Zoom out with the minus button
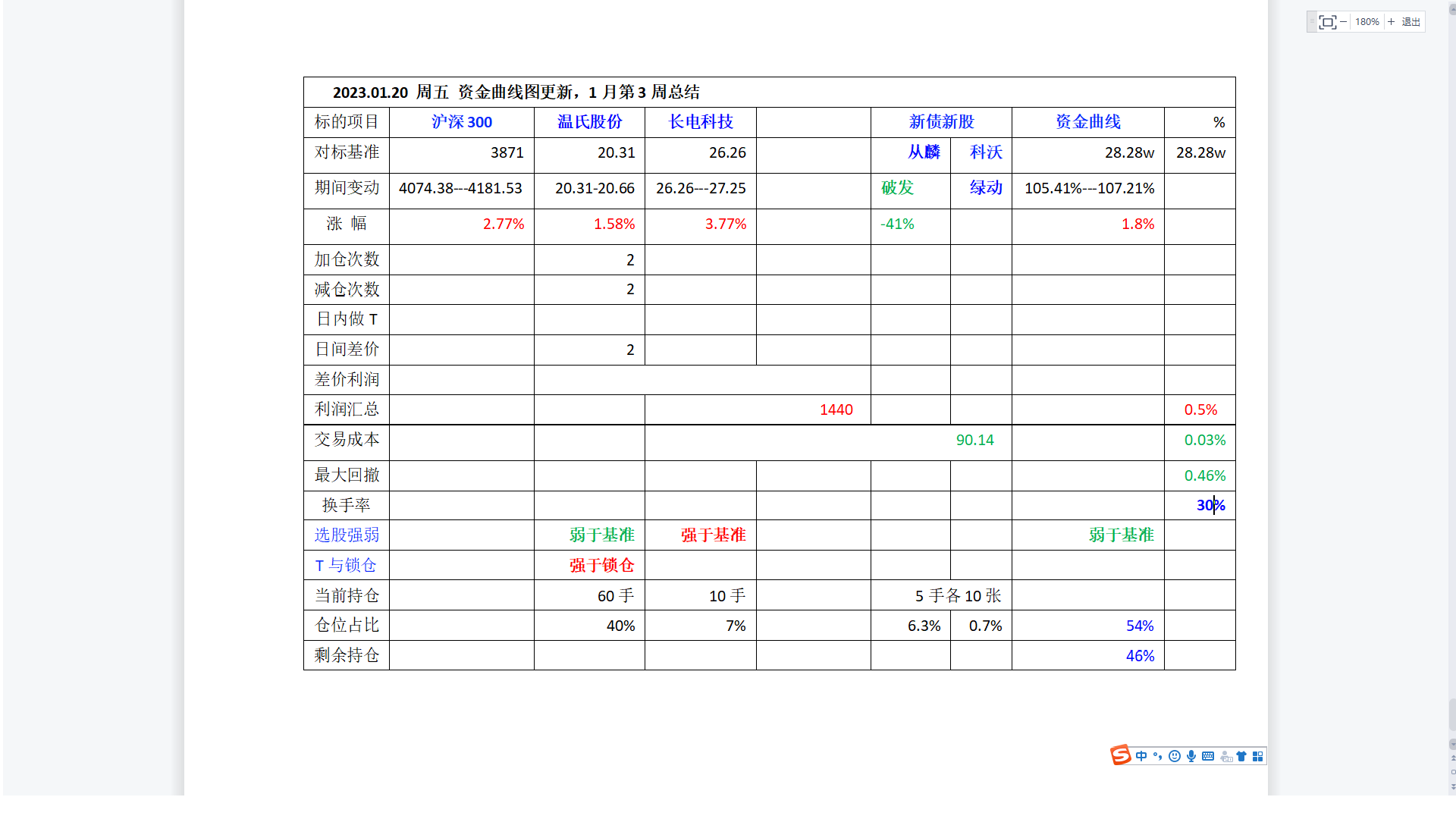 [x=1343, y=22]
